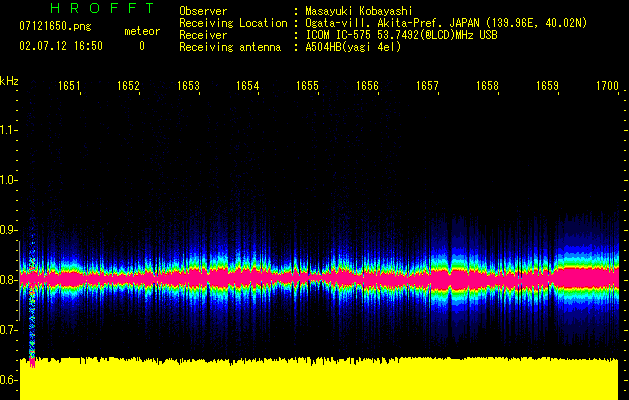Click the HROFFT title text

(x=103, y=8)
